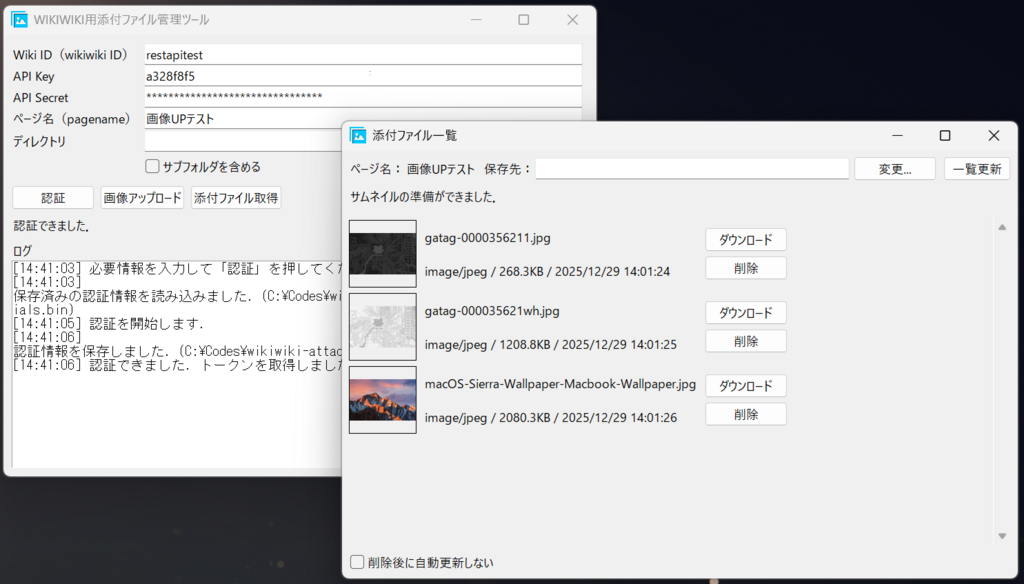Click the scroll down arrow in the file list
Viewport: 1024px width, 584px height.
pyautogui.click(x=1002, y=536)
